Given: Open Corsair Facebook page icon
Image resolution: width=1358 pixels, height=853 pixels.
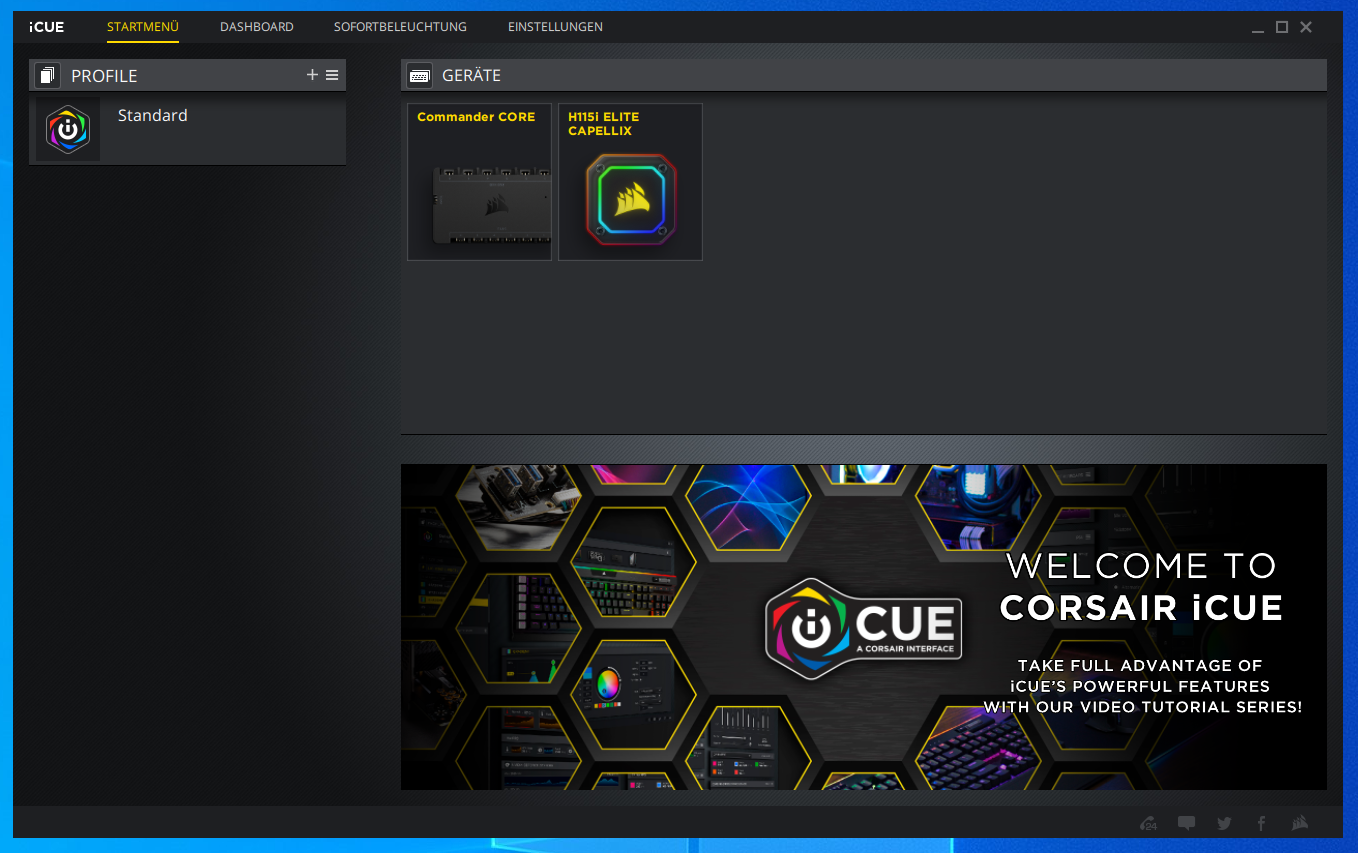Looking at the screenshot, I should tap(1261, 823).
